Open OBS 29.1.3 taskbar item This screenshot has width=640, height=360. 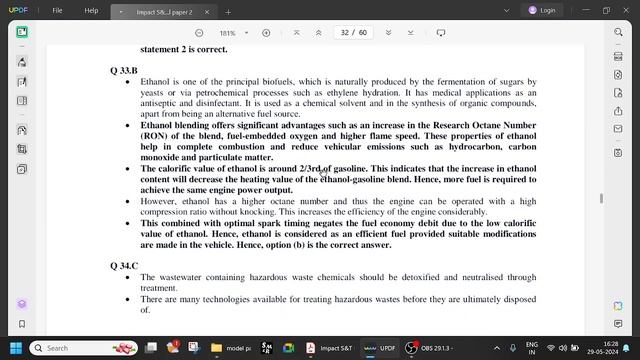[429, 348]
